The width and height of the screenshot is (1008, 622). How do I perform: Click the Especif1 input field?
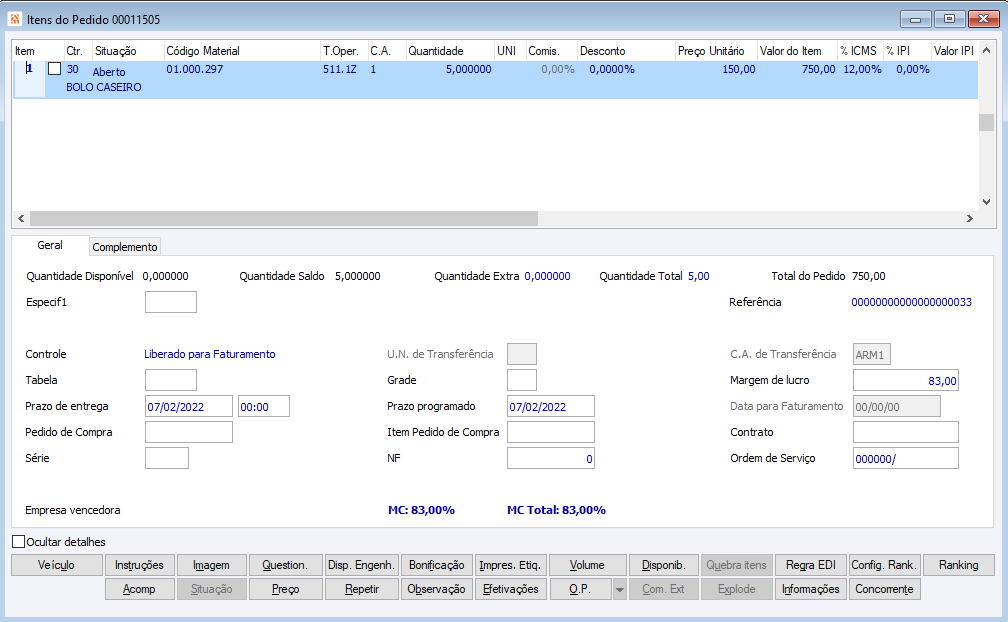tap(171, 302)
